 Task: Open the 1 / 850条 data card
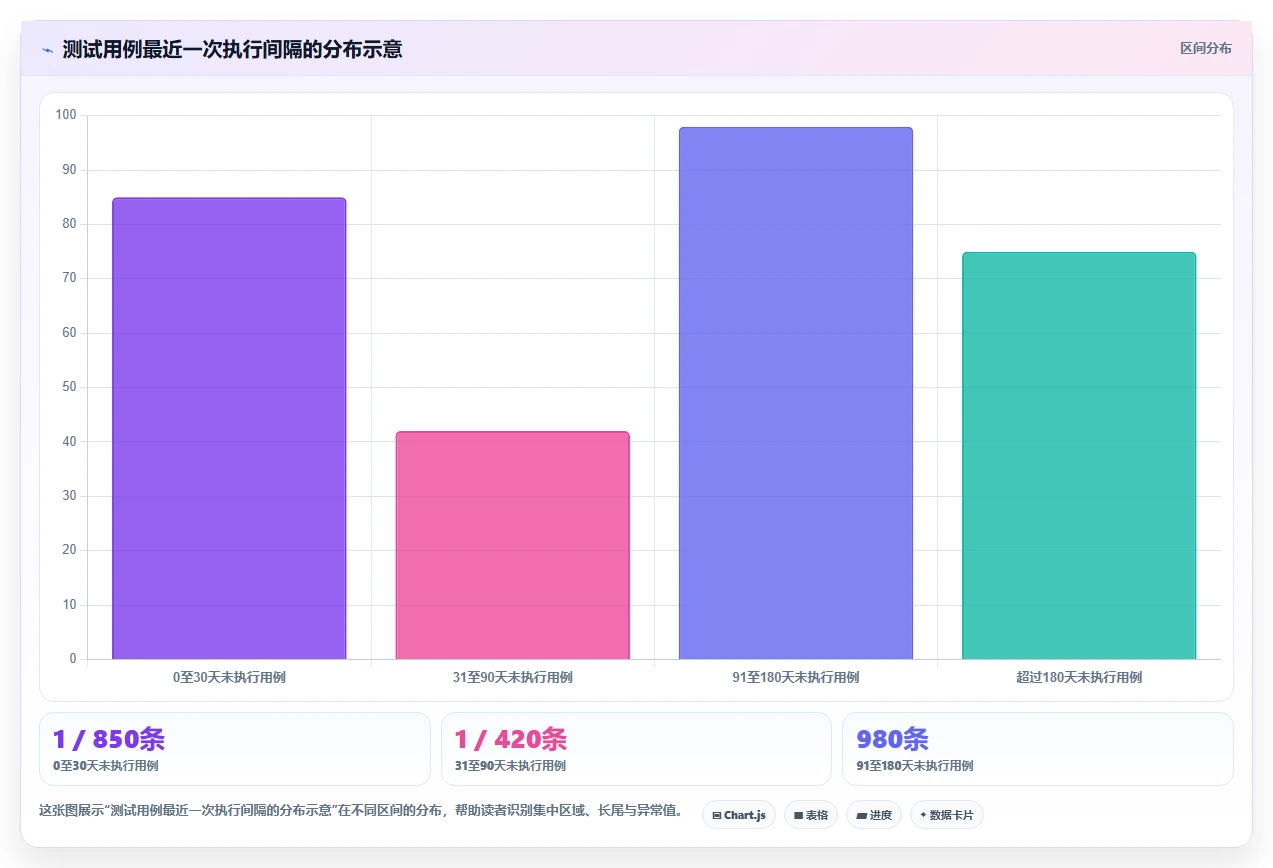point(235,749)
